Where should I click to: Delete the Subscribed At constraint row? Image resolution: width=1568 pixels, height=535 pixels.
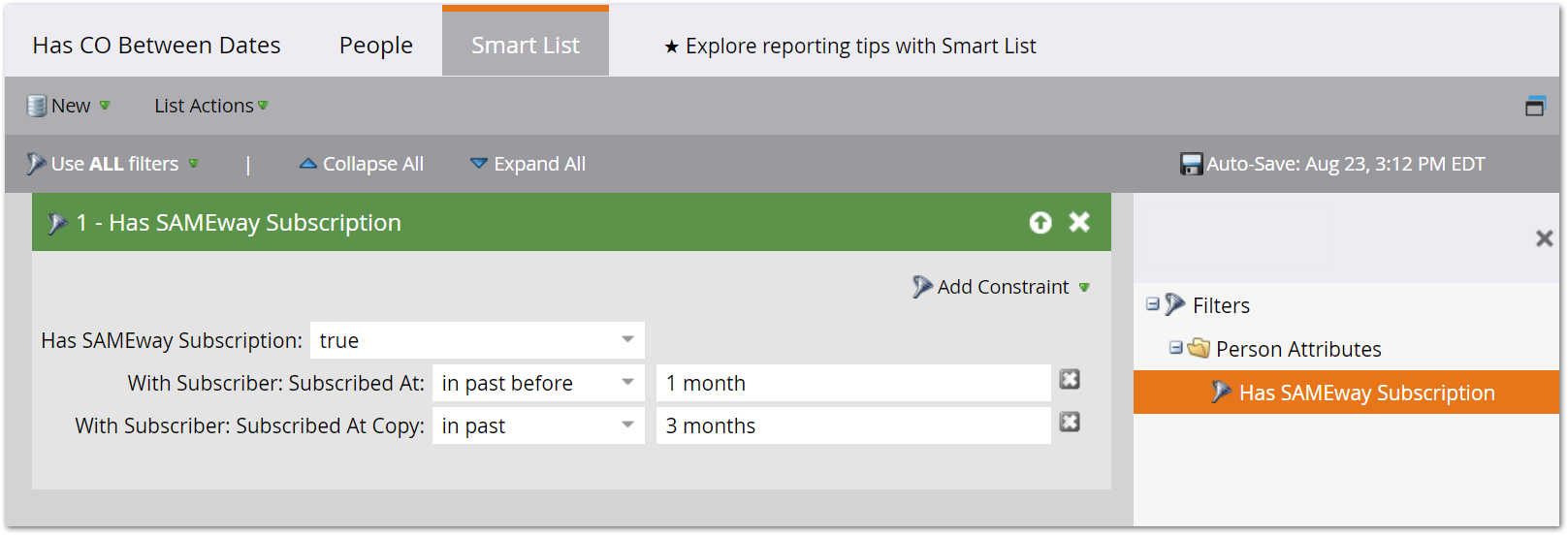[x=1070, y=379]
